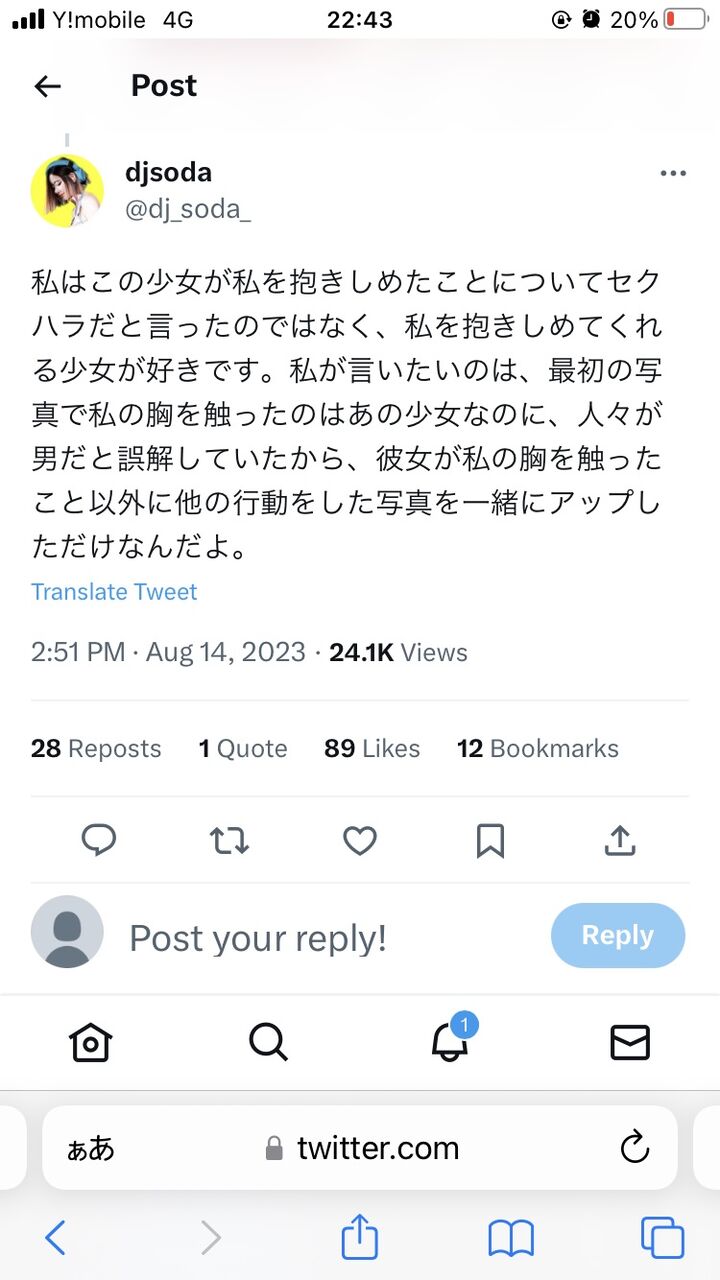
Task: Open the Search tab magnifier
Action: [268, 1043]
